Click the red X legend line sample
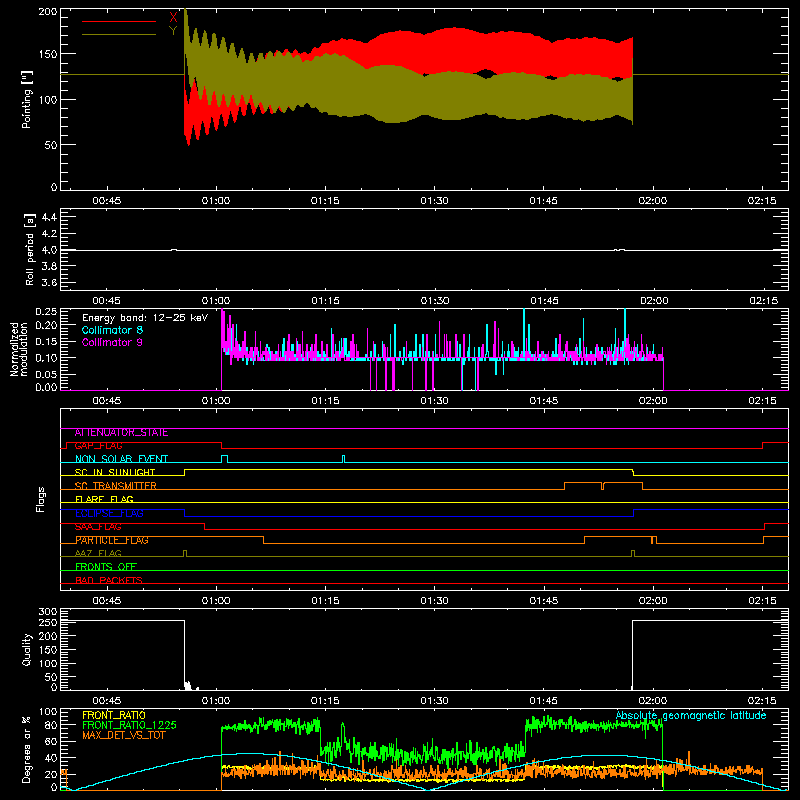The image size is (800, 800). (119, 21)
